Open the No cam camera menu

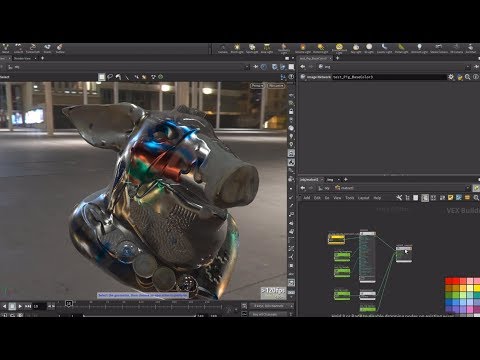click(276, 86)
